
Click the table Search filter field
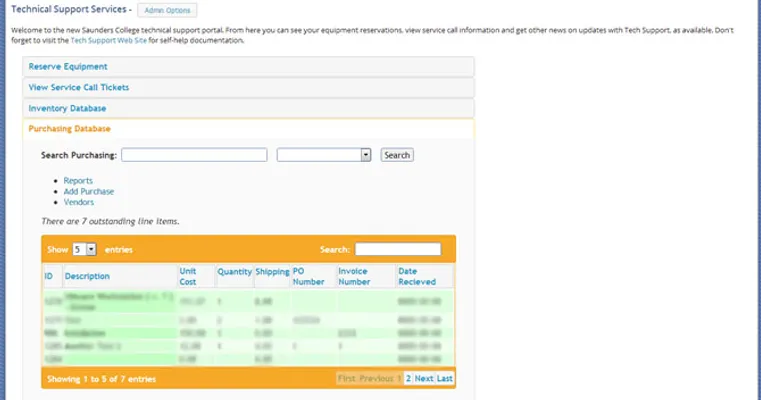coord(397,249)
